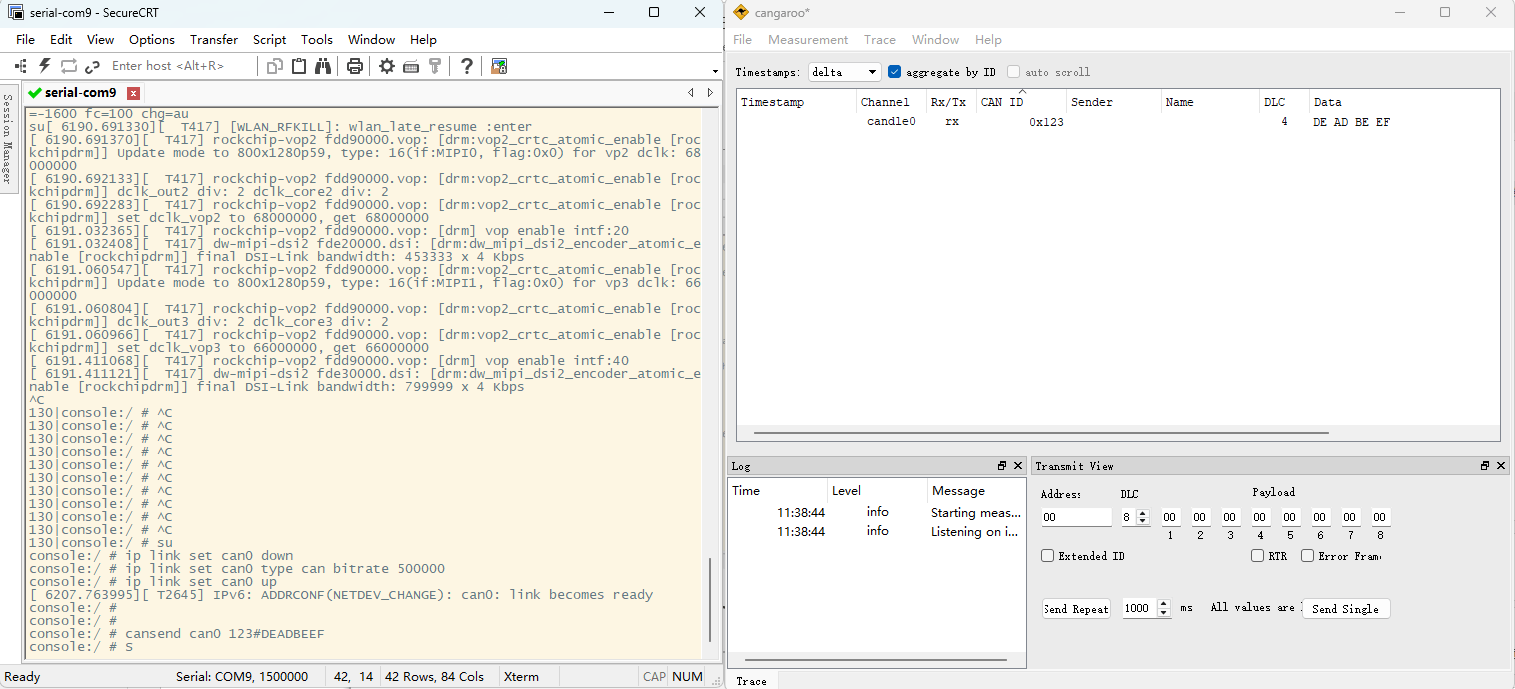
Task: Click the SecureFX file transfer icon
Action: pyautogui.click(x=499, y=66)
